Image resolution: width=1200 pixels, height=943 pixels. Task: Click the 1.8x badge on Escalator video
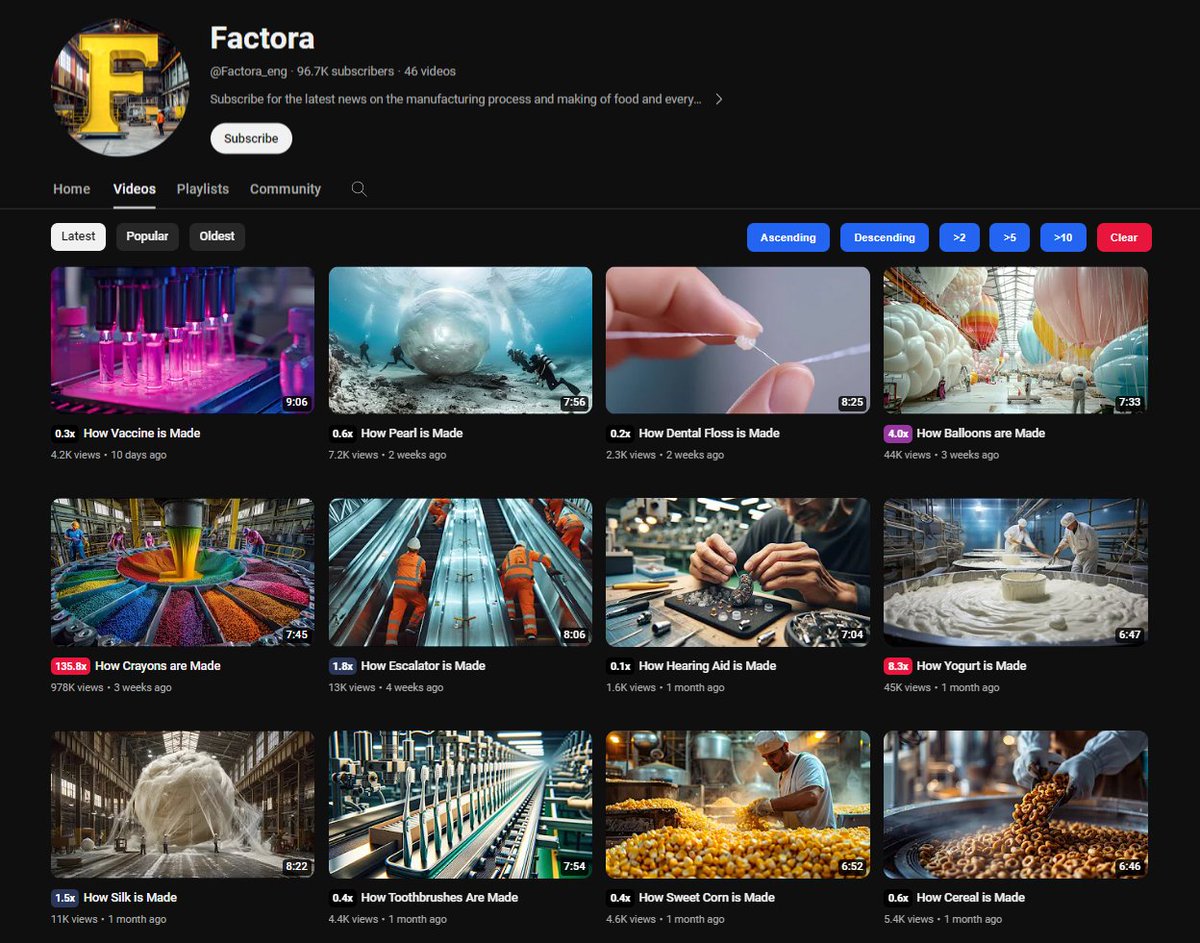click(x=343, y=665)
